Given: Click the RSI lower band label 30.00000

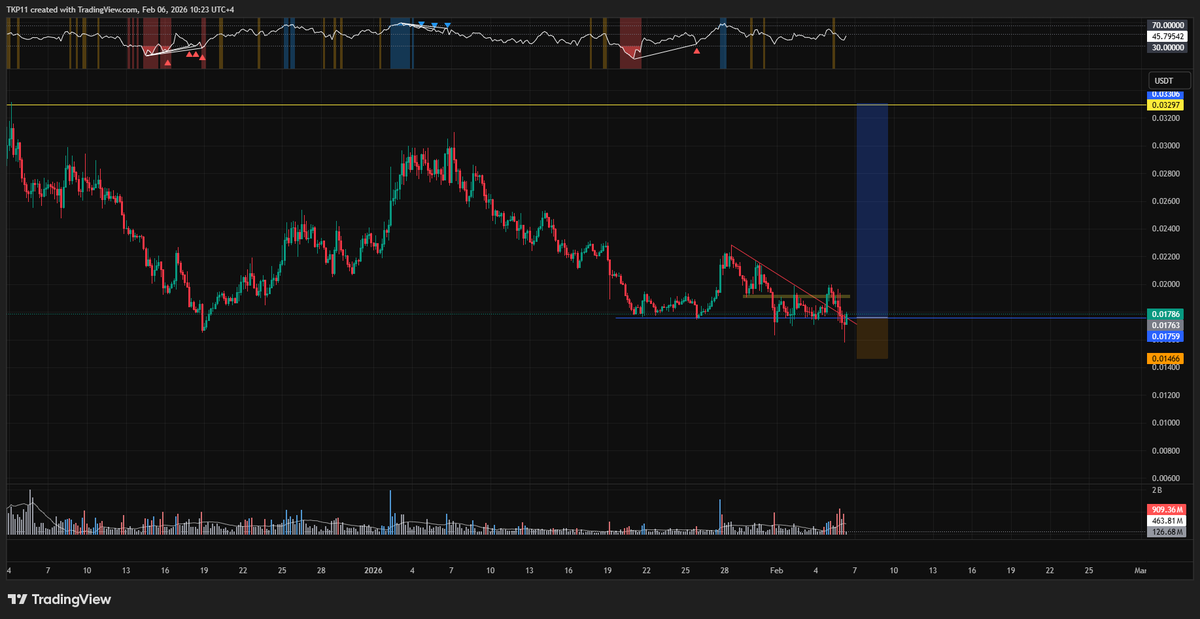Looking at the screenshot, I should 1168,47.
